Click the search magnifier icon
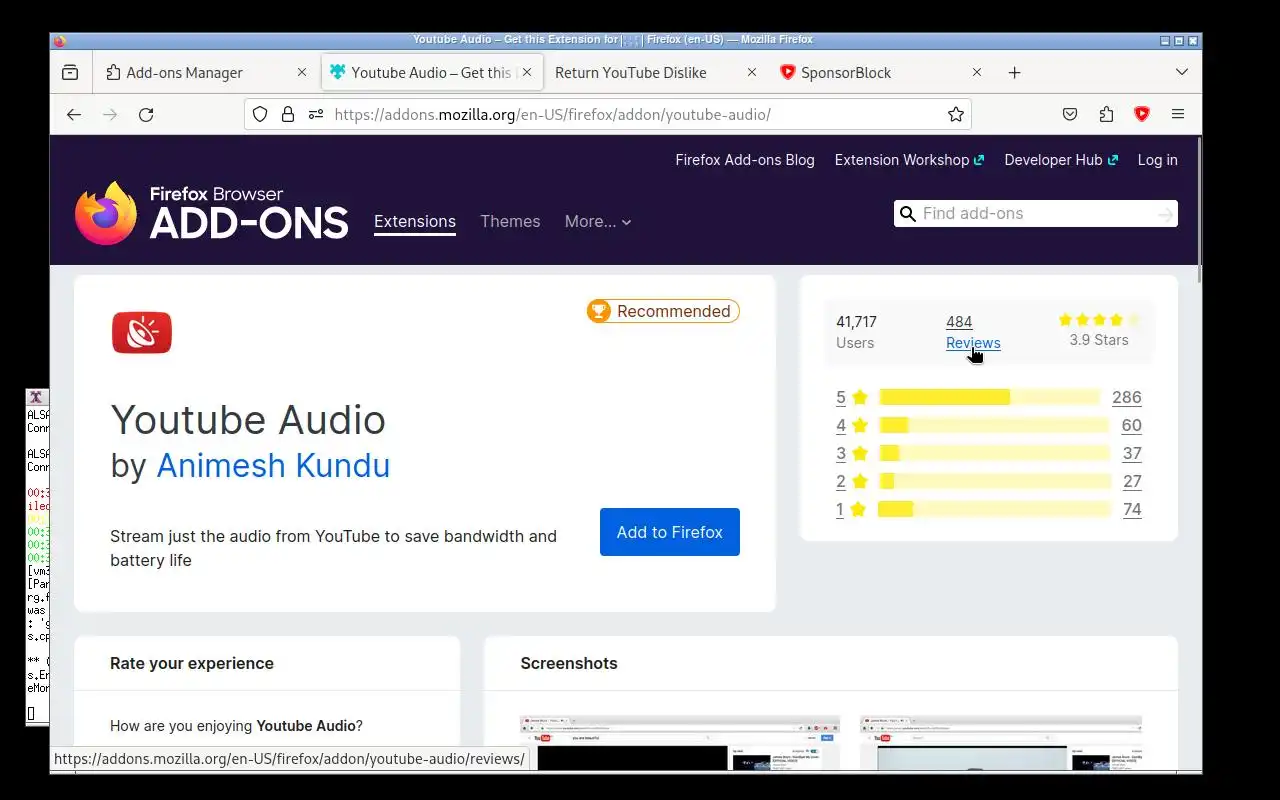Viewport: 1280px width, 800px height. (x=908, y=214)
